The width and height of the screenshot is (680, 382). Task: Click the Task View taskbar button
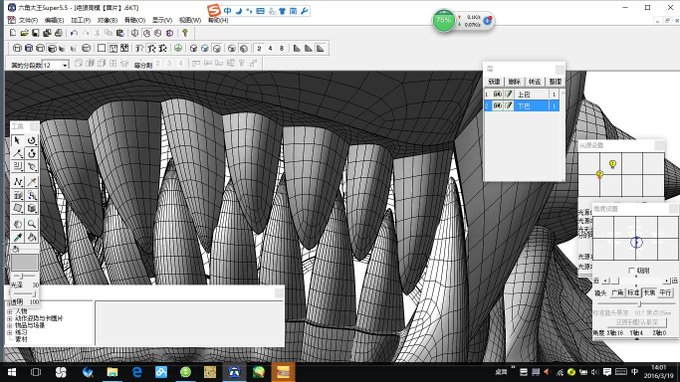[x=36, y=372]
